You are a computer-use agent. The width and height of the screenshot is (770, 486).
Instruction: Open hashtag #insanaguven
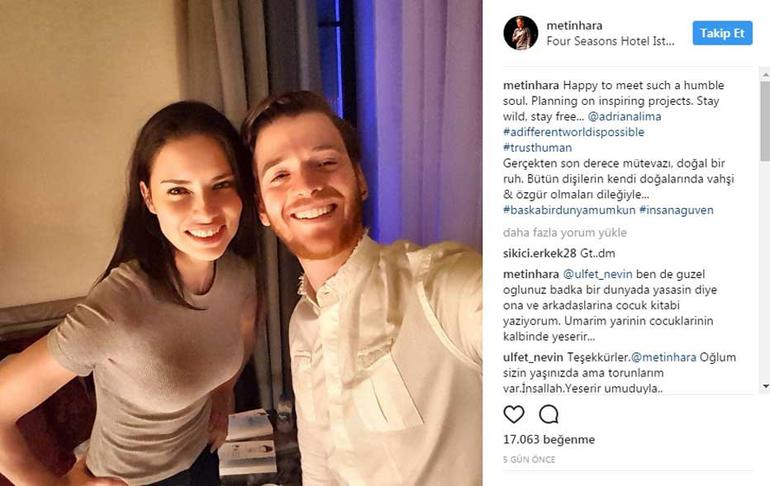click(x=676, y=210)
